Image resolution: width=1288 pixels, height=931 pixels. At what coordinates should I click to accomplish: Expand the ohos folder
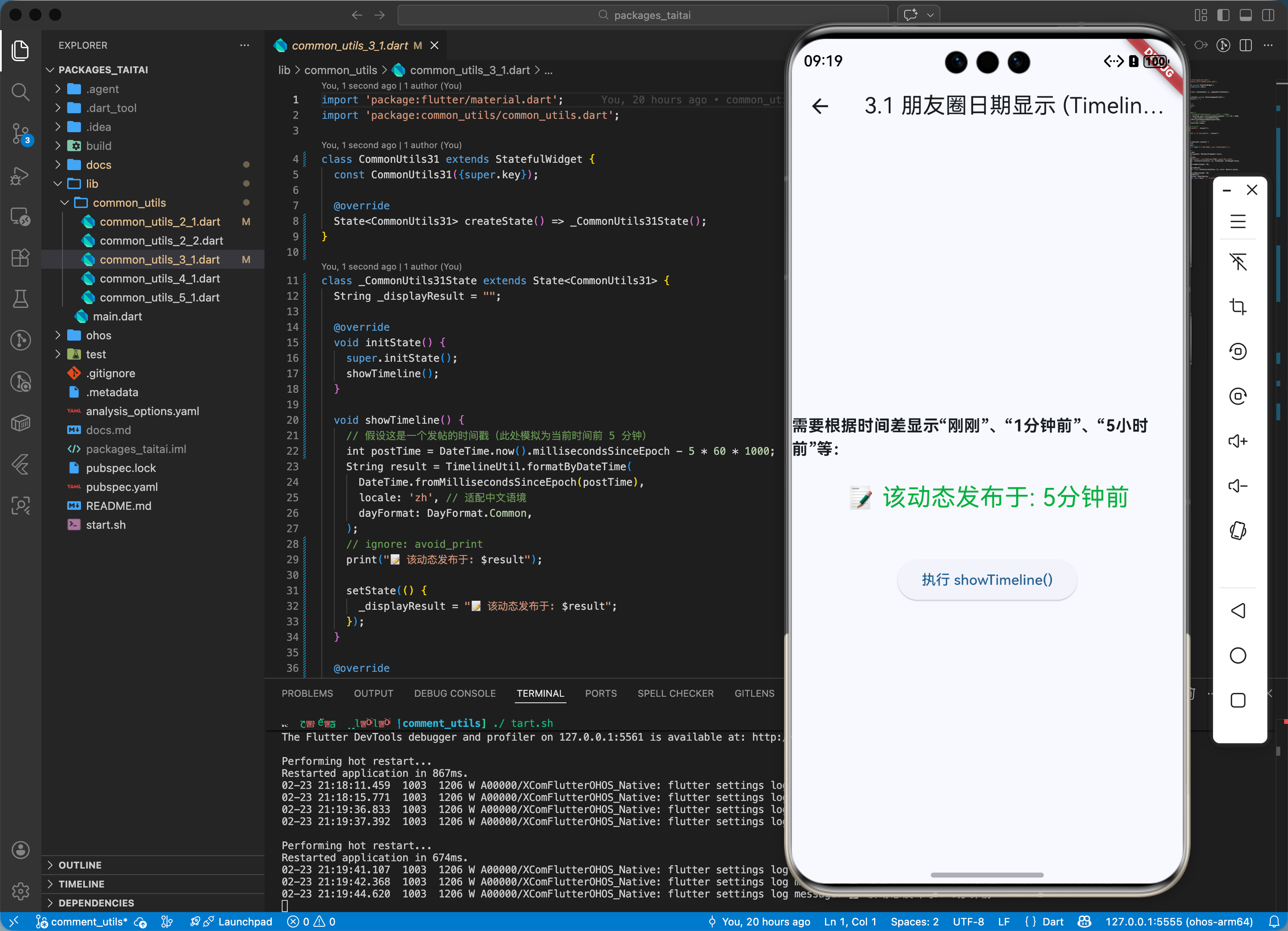98,335
